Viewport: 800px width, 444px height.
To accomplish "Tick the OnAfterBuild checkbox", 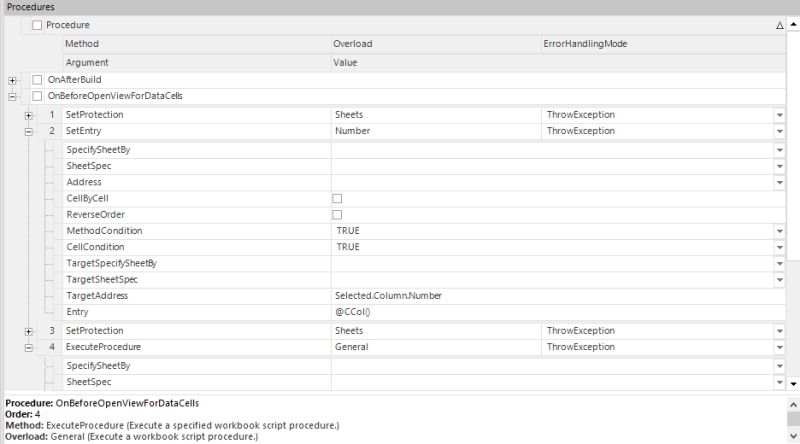I will tap(37, 80).
